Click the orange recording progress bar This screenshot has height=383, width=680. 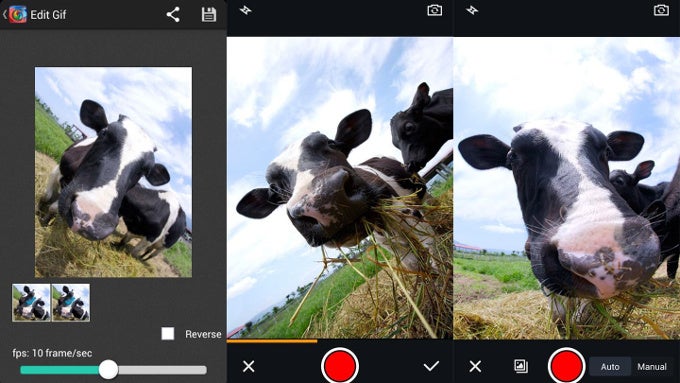272,341
